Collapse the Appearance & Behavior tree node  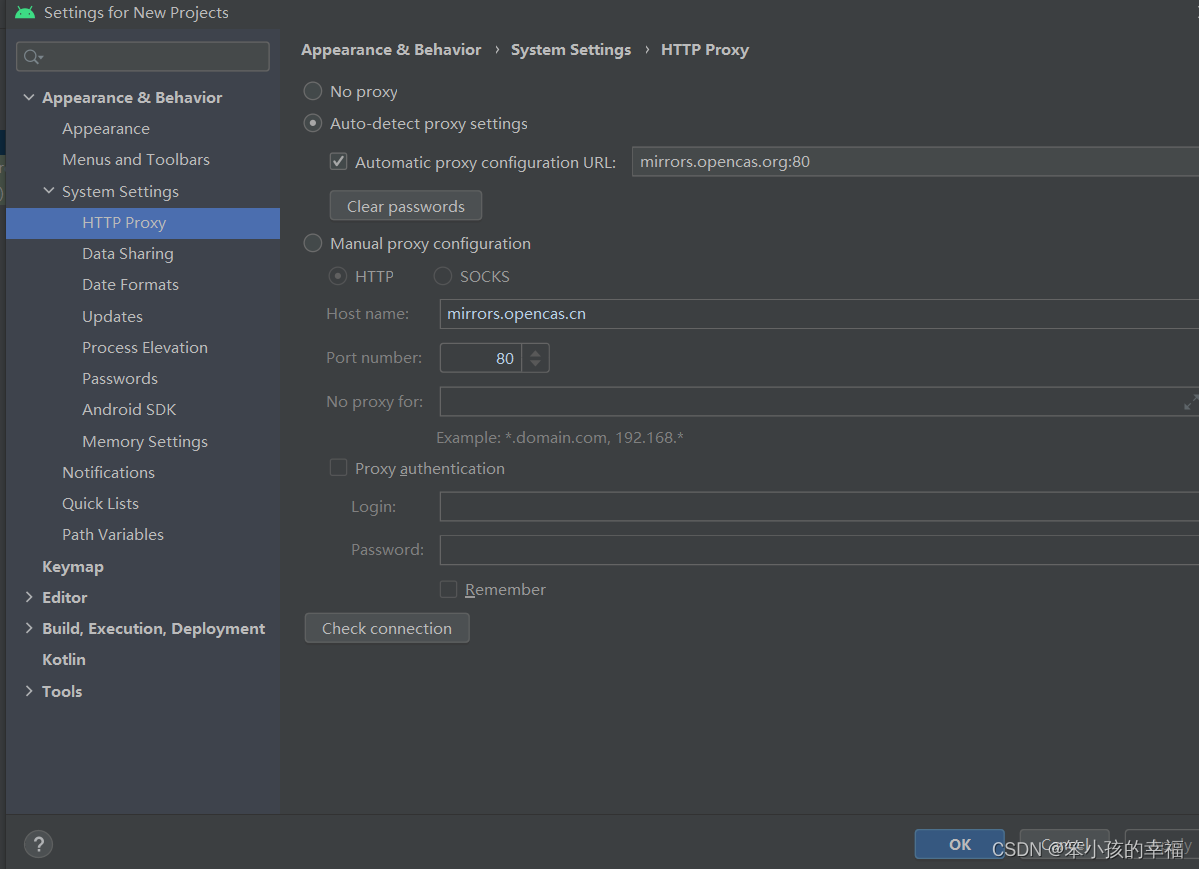click(29, 97)
